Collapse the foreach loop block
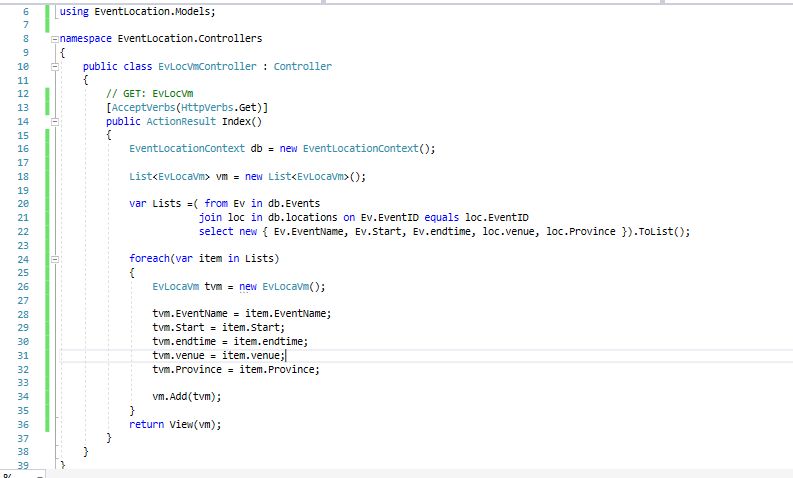 pos(55,259)
